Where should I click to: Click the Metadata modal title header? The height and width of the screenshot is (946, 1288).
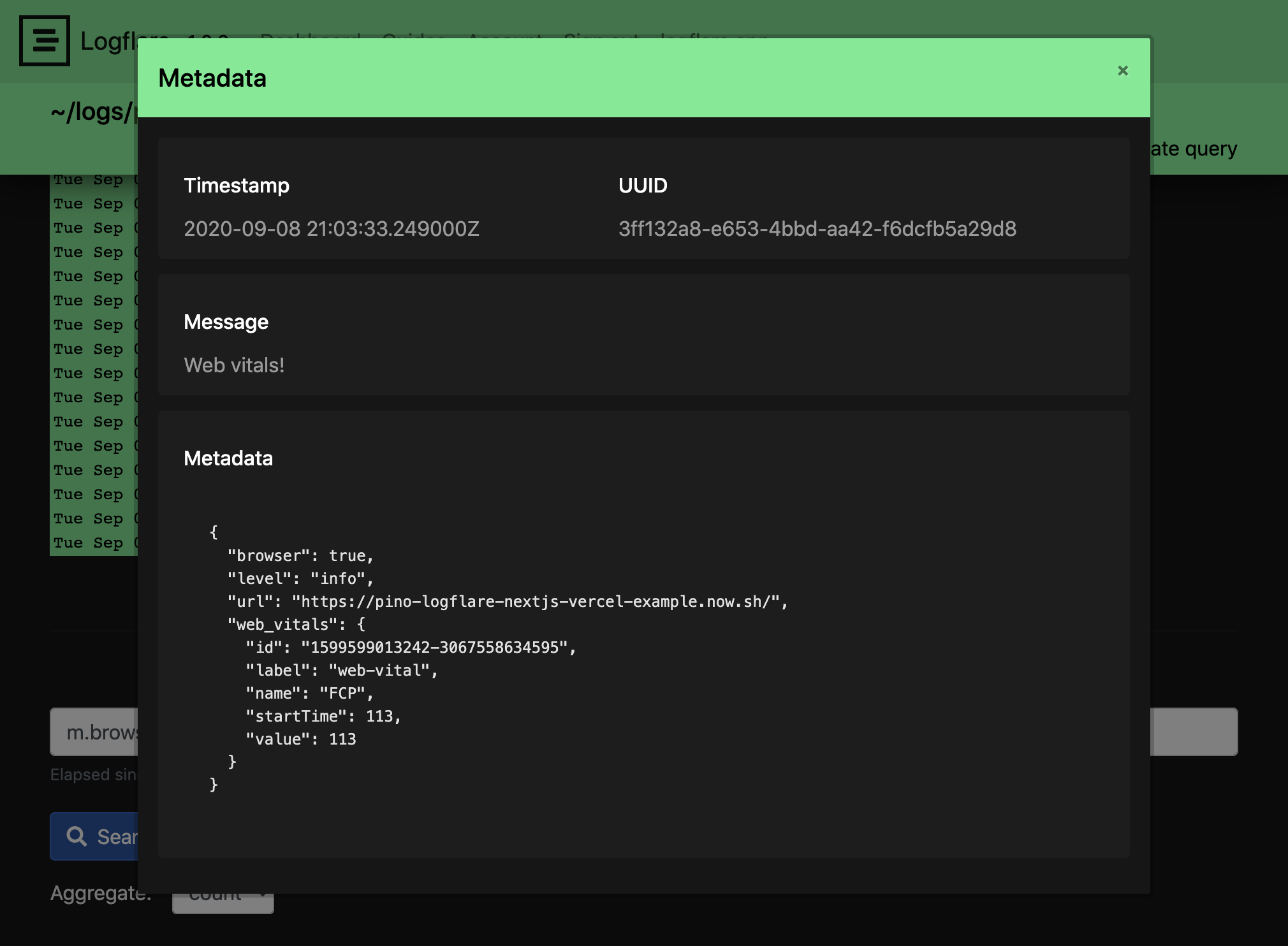pos(212,78)
